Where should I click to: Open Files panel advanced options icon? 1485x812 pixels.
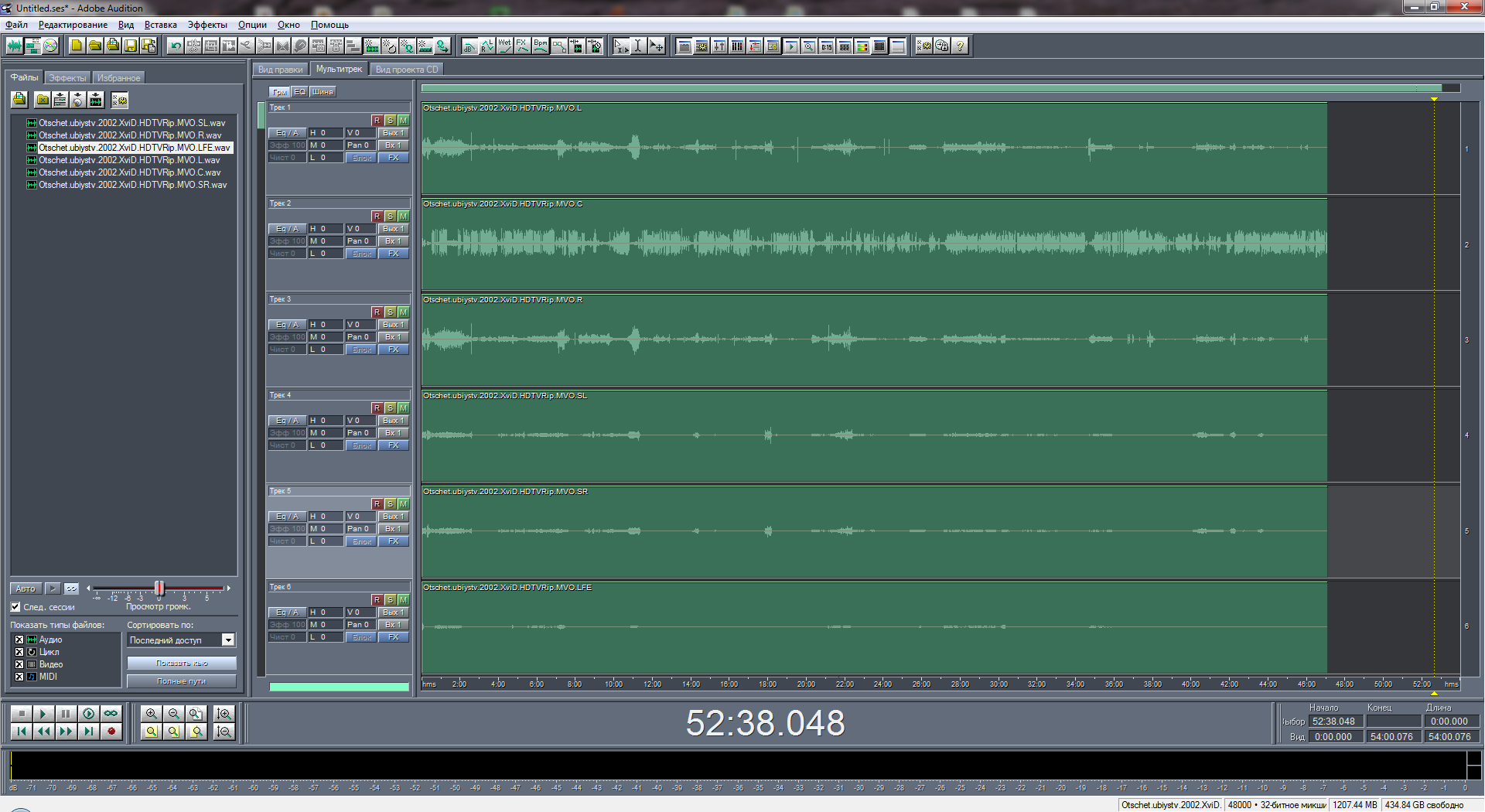click(119, 100)
